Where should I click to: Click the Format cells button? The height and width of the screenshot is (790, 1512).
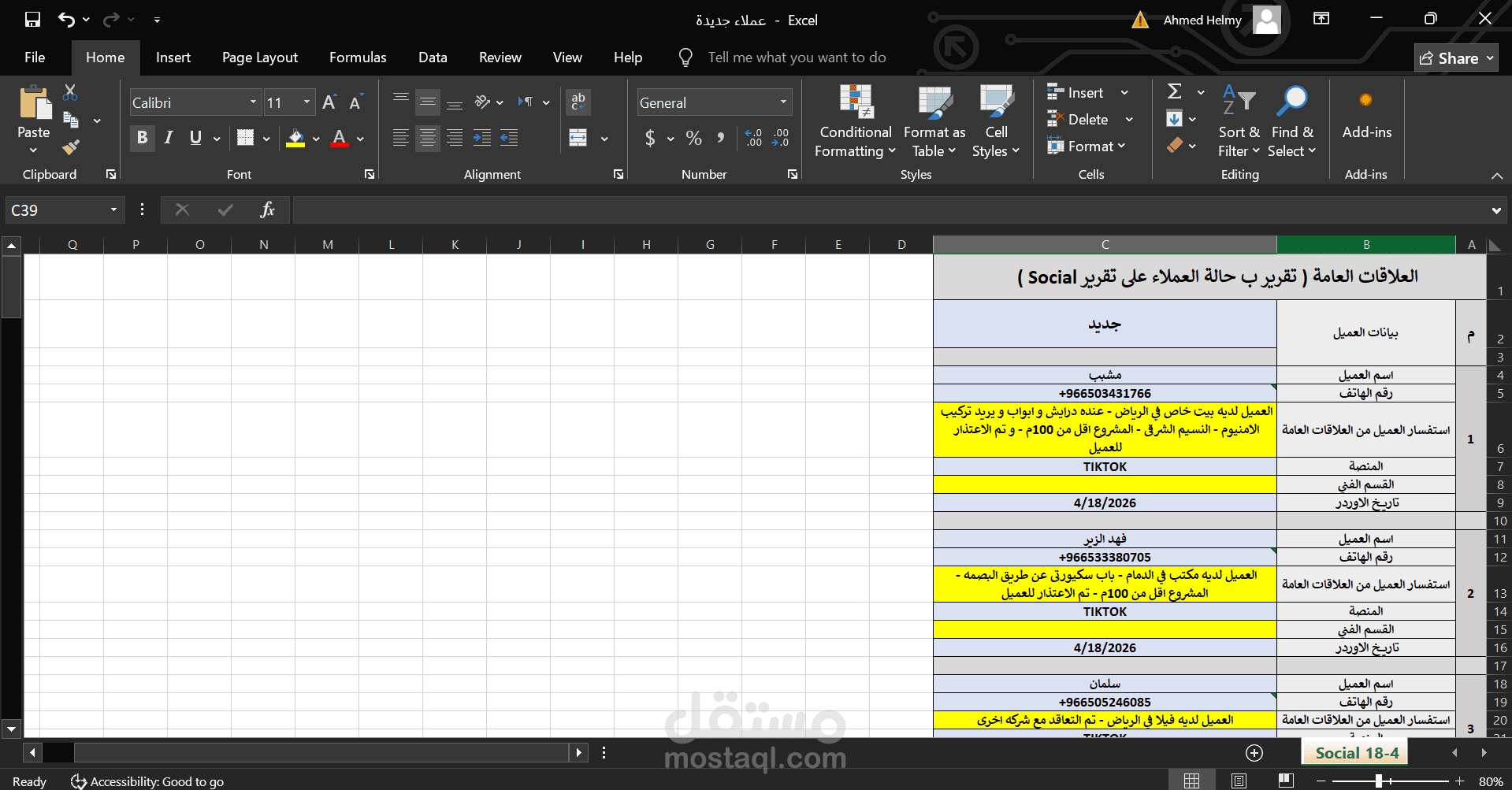[x=1087, y=147]
